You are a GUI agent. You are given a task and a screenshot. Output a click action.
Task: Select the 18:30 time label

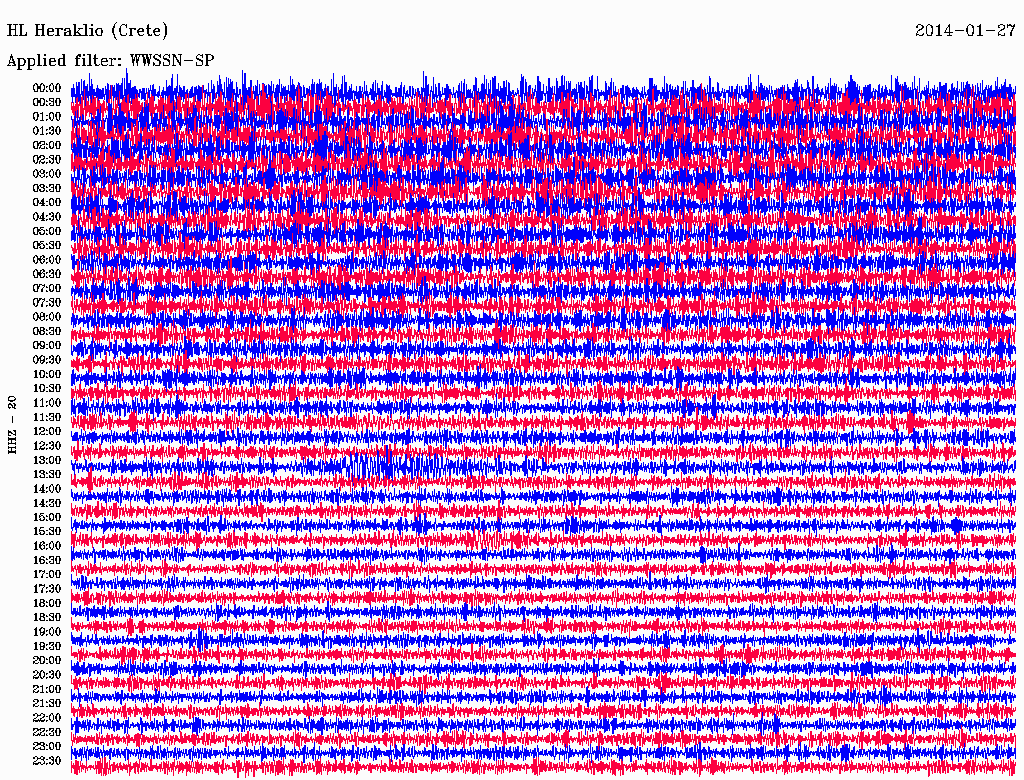[47, 617]
